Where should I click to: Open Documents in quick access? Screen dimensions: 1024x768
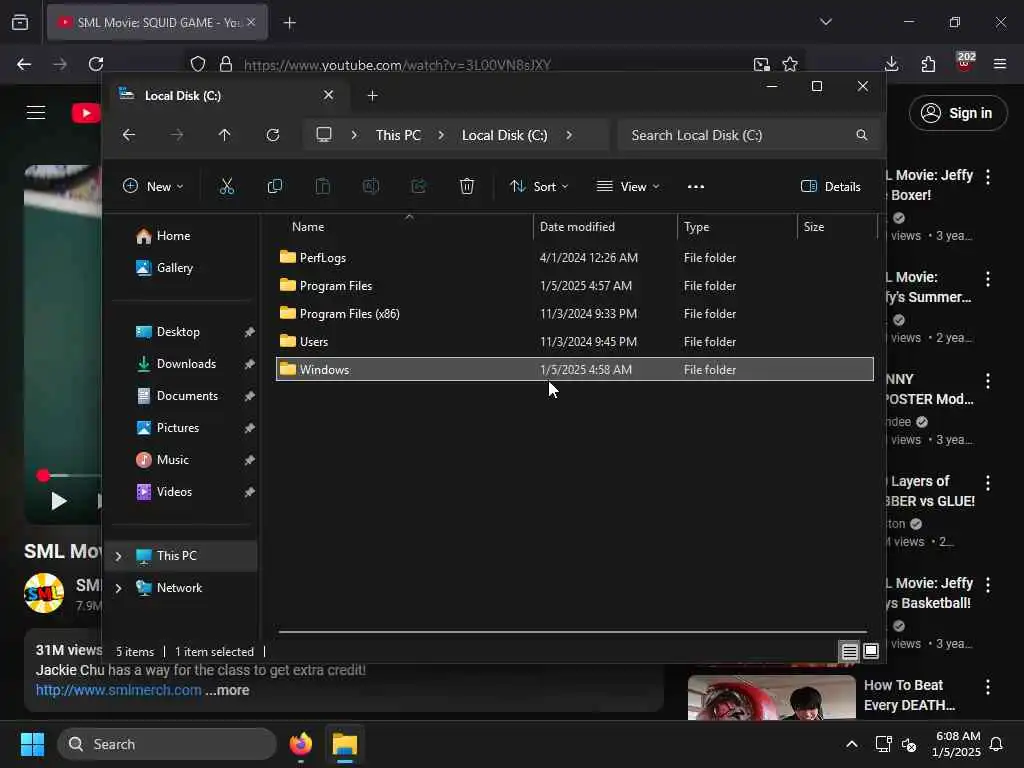(x=185, y=396)
